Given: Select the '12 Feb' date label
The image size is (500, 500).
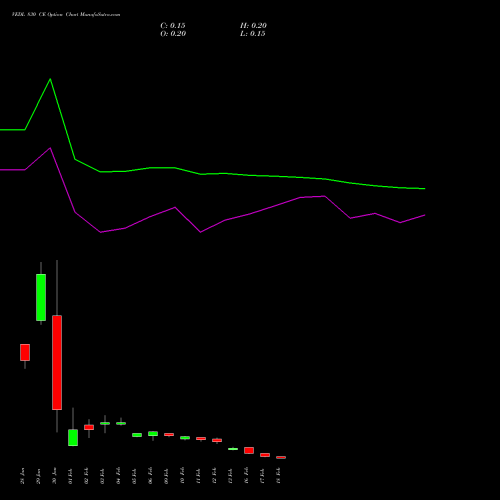Looking at the screenshot, I should coord(214,476).
